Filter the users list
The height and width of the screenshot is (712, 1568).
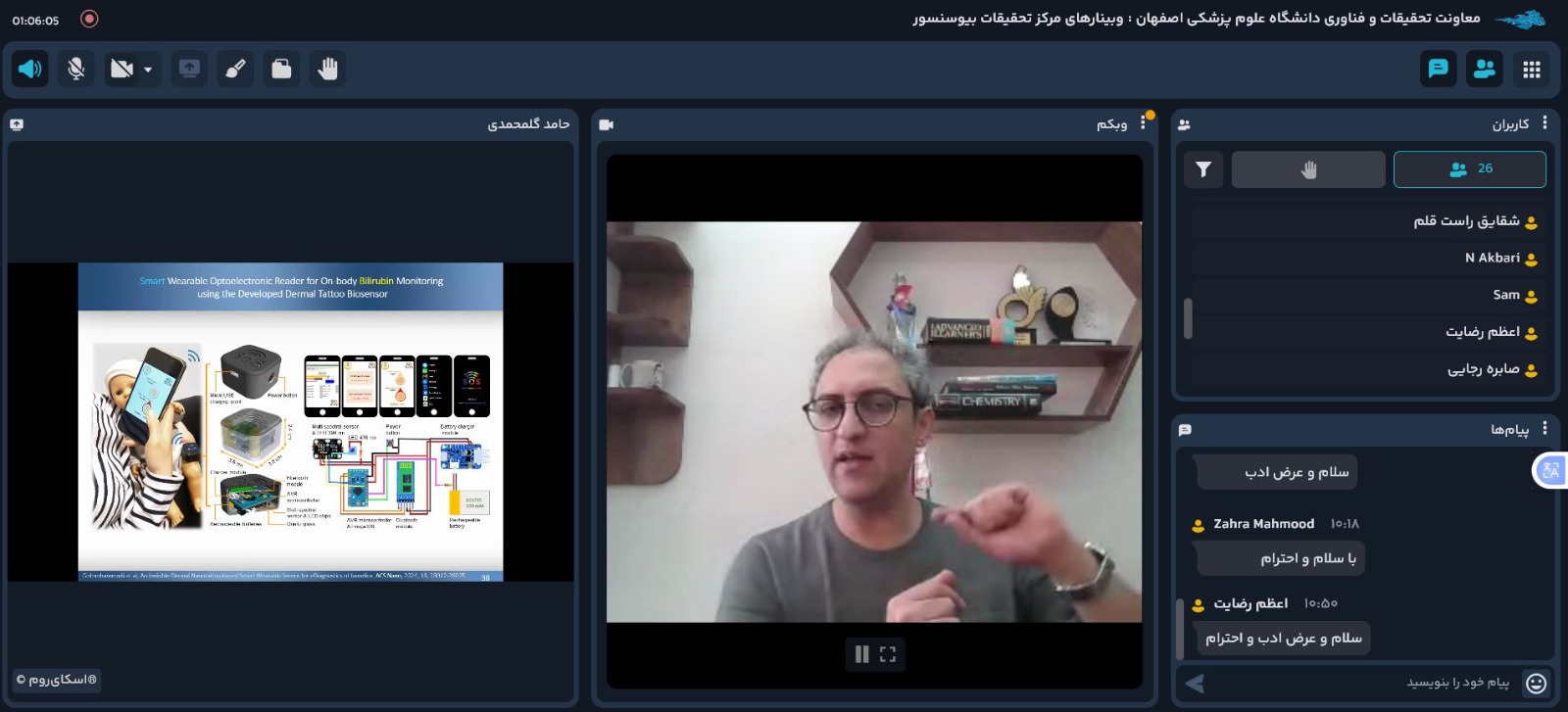pyautogui.click(x=1203, y=169)
